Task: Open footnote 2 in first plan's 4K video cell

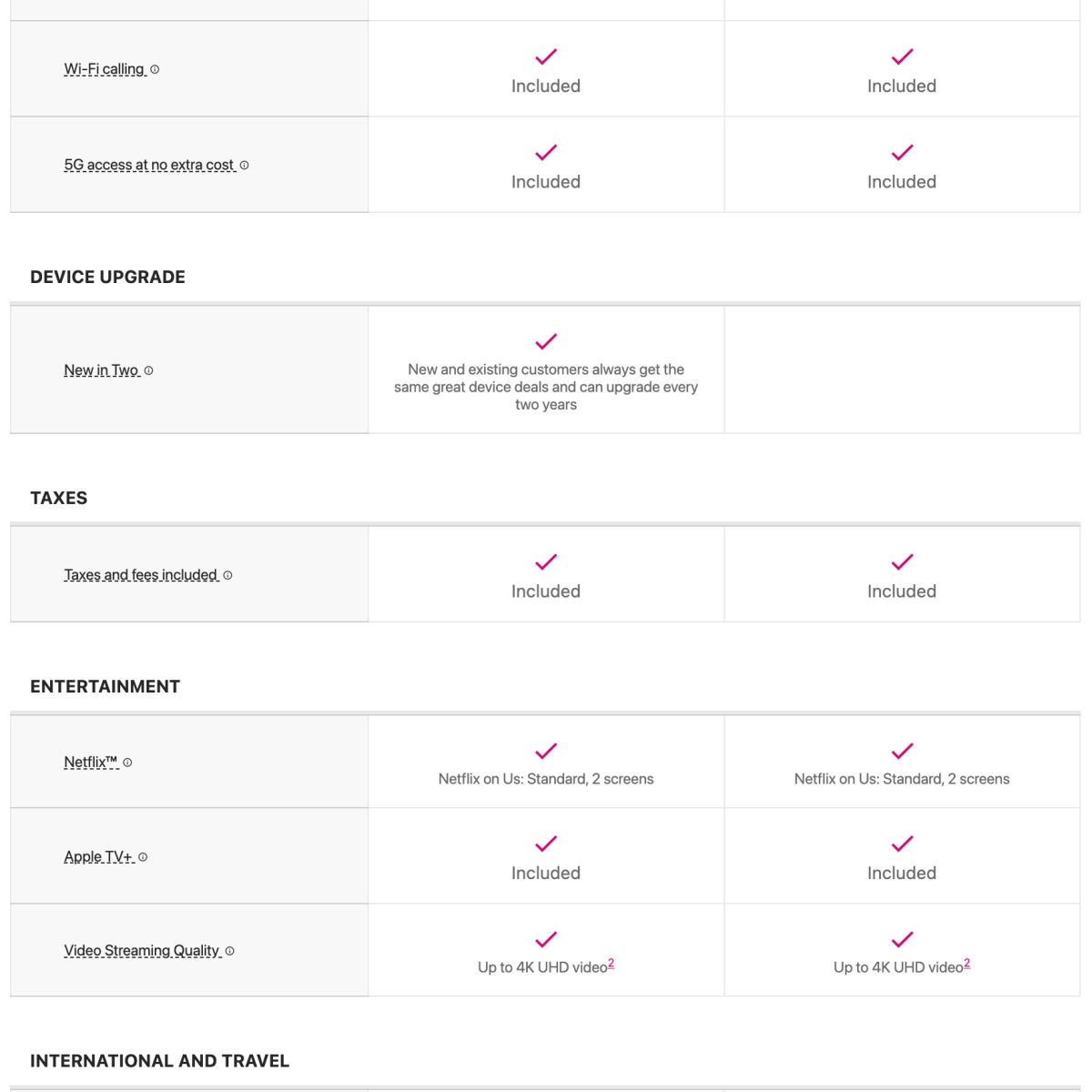Action: [612, 964]
